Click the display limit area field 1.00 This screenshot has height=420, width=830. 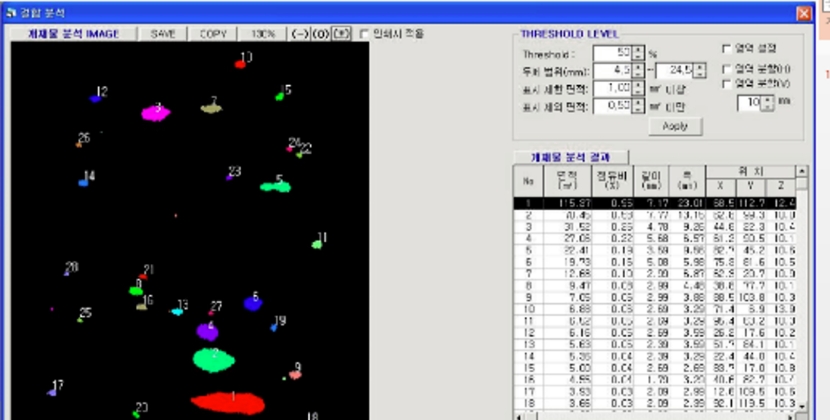pos(613,88)
